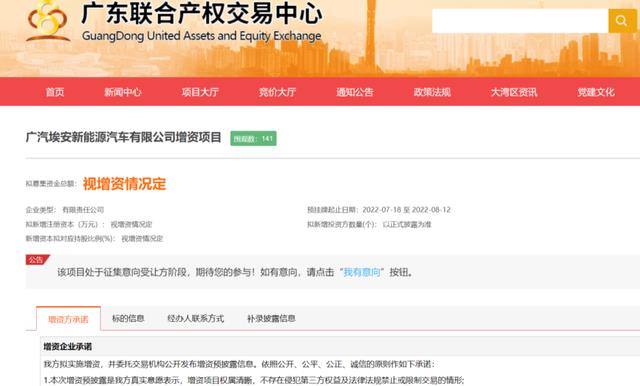Open the 项目大厅 nav item
The image size is (640, 386).
pyautogui.click(x=200, y=92)
